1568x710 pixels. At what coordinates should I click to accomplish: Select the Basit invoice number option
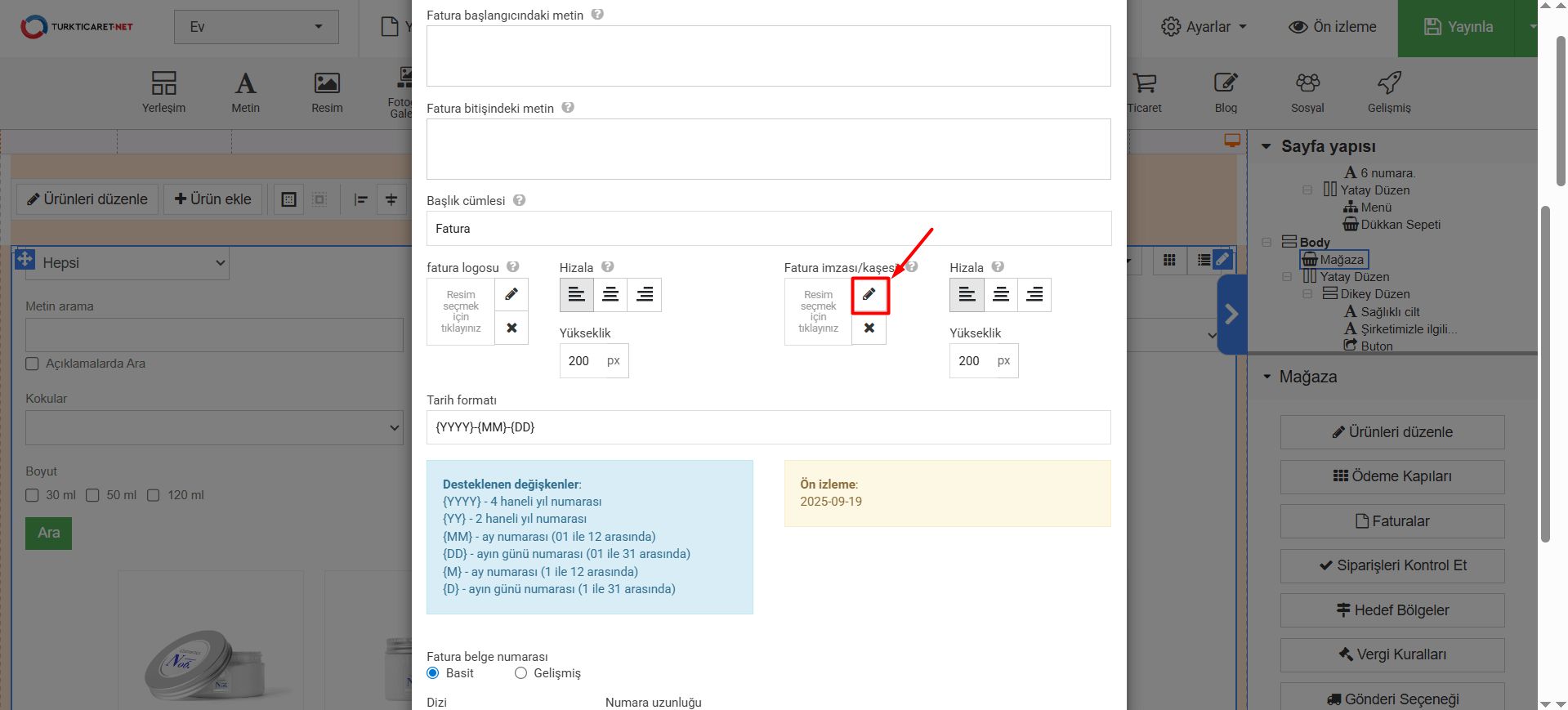(x=433, y=673)
